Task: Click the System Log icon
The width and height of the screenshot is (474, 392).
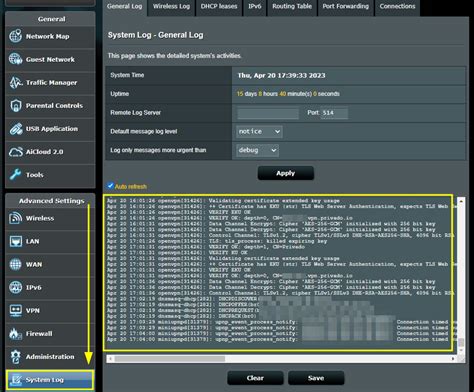Action: click(x=15, y=380)
